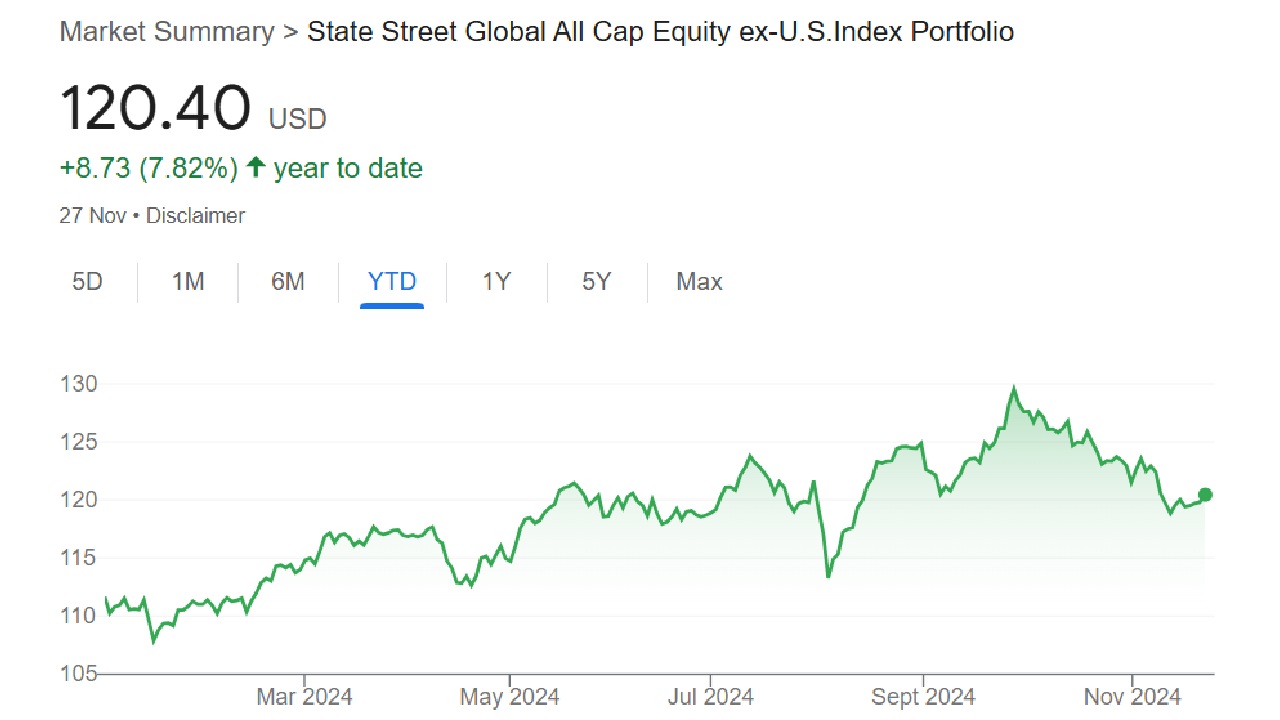Click the Nov 2024 axis label
This screenshot has width=1280, height=720.
[1133, 697]
